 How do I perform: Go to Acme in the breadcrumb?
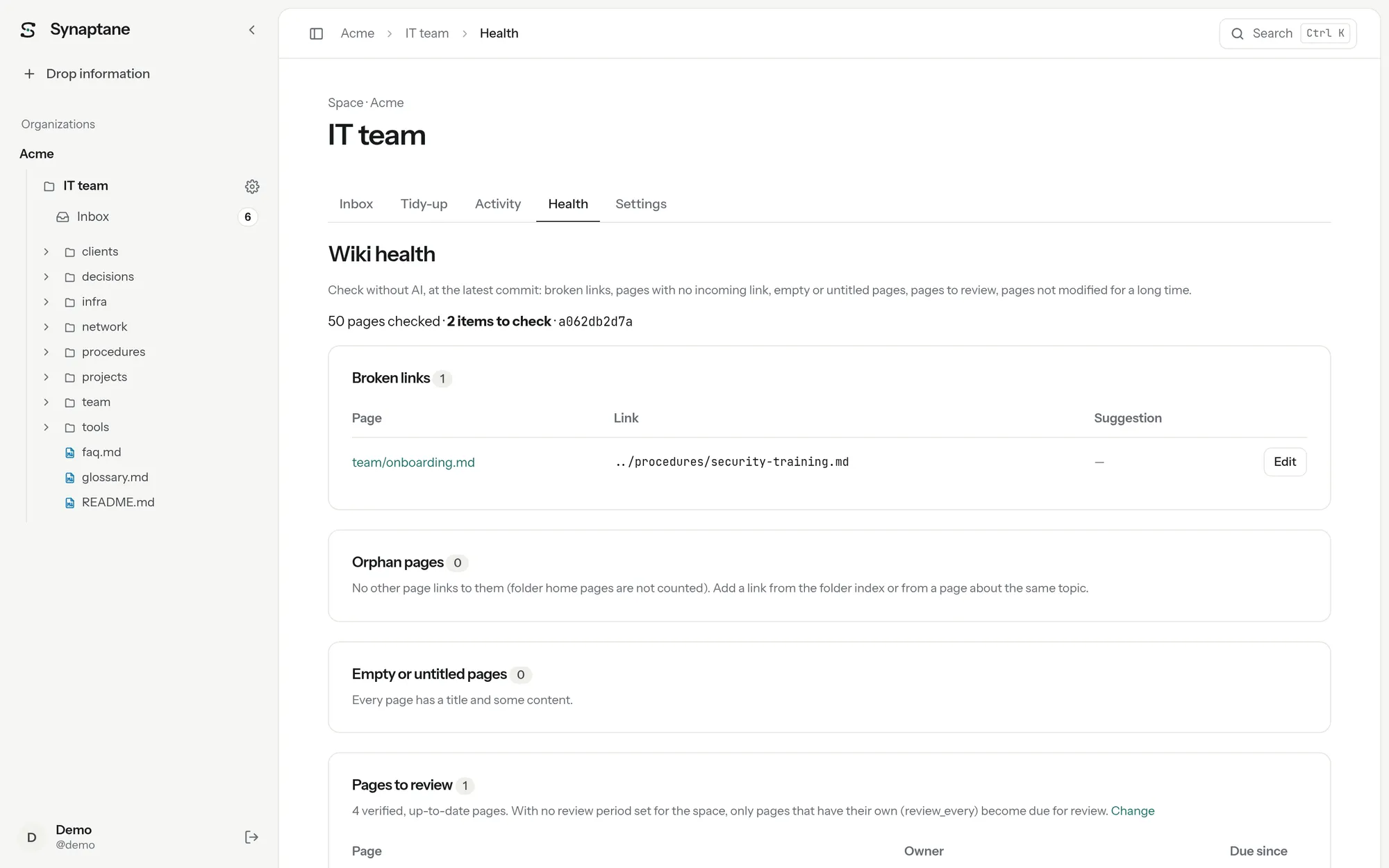pos(357,33)
